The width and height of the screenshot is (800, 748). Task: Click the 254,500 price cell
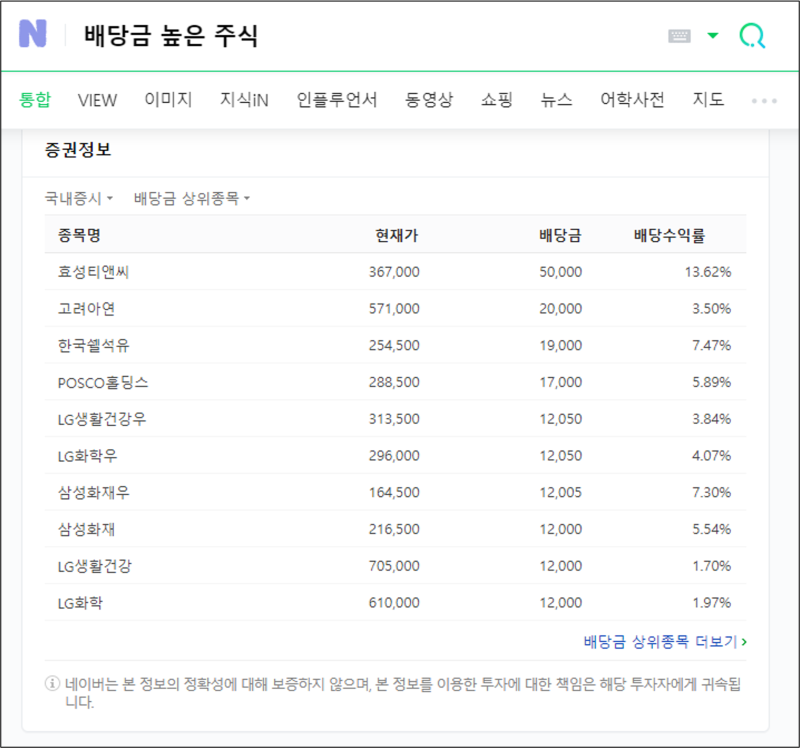(394, 345)
